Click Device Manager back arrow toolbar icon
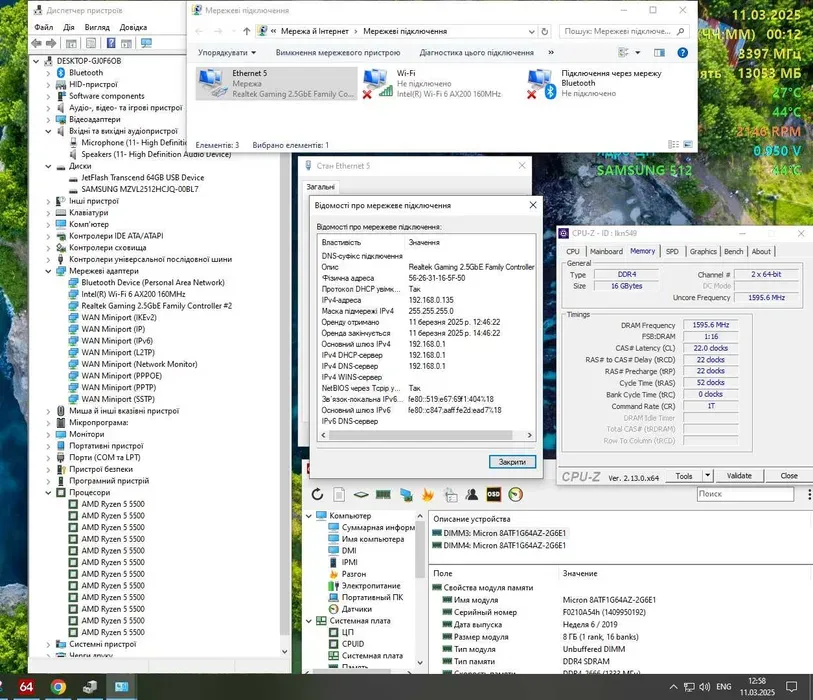 point(36,43)
